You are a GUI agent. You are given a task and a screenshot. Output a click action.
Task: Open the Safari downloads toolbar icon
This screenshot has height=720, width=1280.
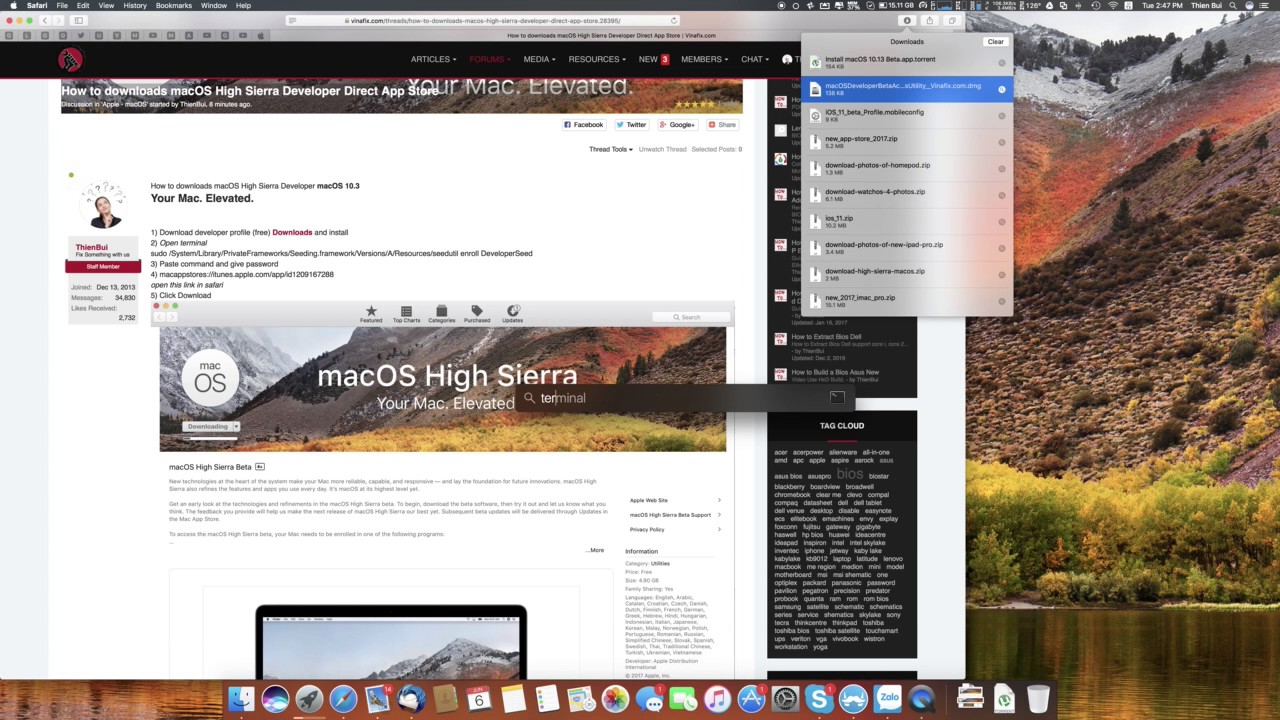[x=907, y=20]
